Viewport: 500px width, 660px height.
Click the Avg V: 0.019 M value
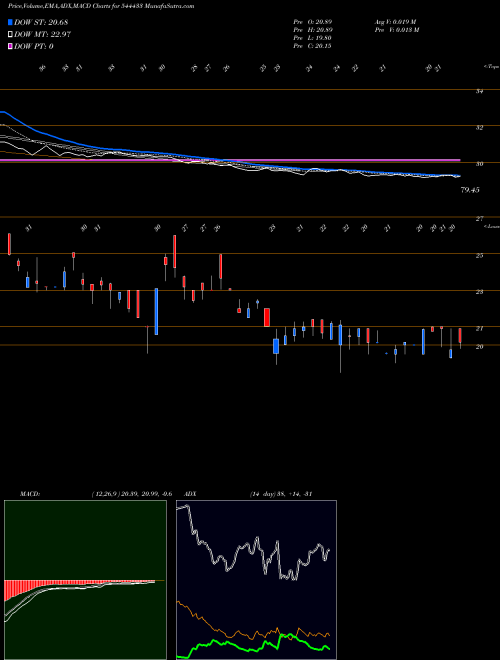click(396, 21)
